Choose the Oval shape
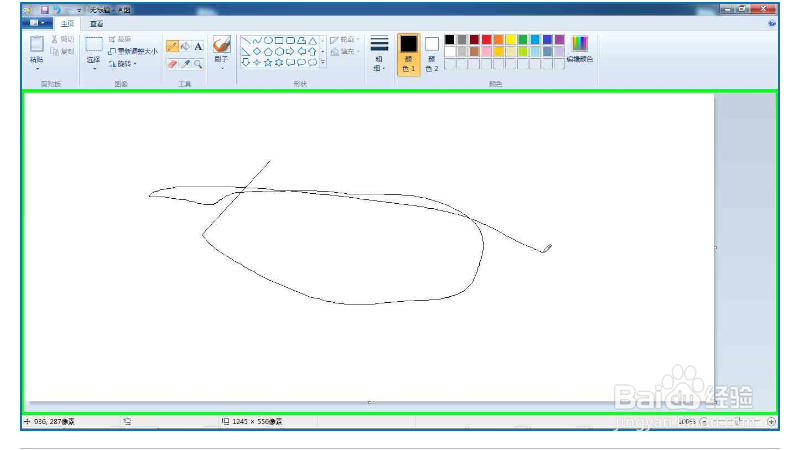800x450 pixels. tap(268, 40)
